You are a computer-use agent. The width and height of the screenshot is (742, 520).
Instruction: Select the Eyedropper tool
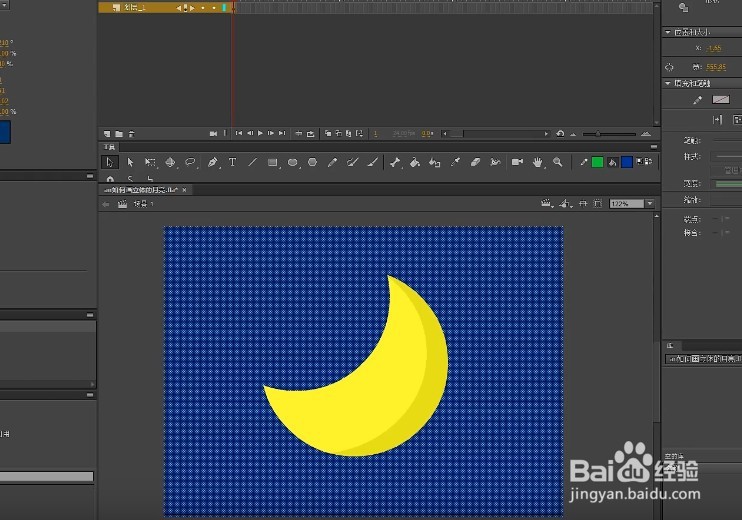[x=455, y=162]
